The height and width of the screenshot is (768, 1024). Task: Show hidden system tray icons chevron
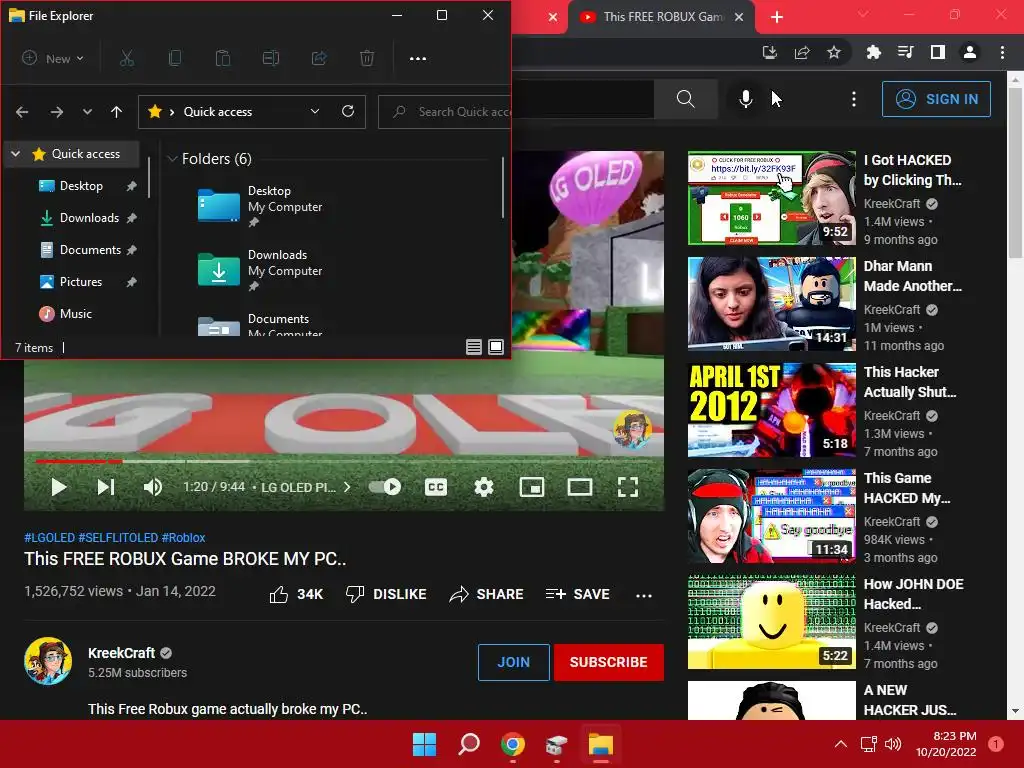(x=841, y=744)
